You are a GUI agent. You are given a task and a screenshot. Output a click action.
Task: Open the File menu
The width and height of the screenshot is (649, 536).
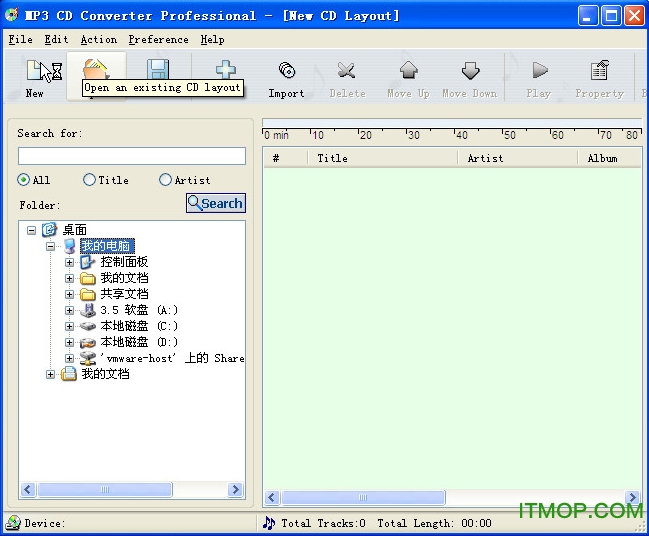tap(20, 40)
